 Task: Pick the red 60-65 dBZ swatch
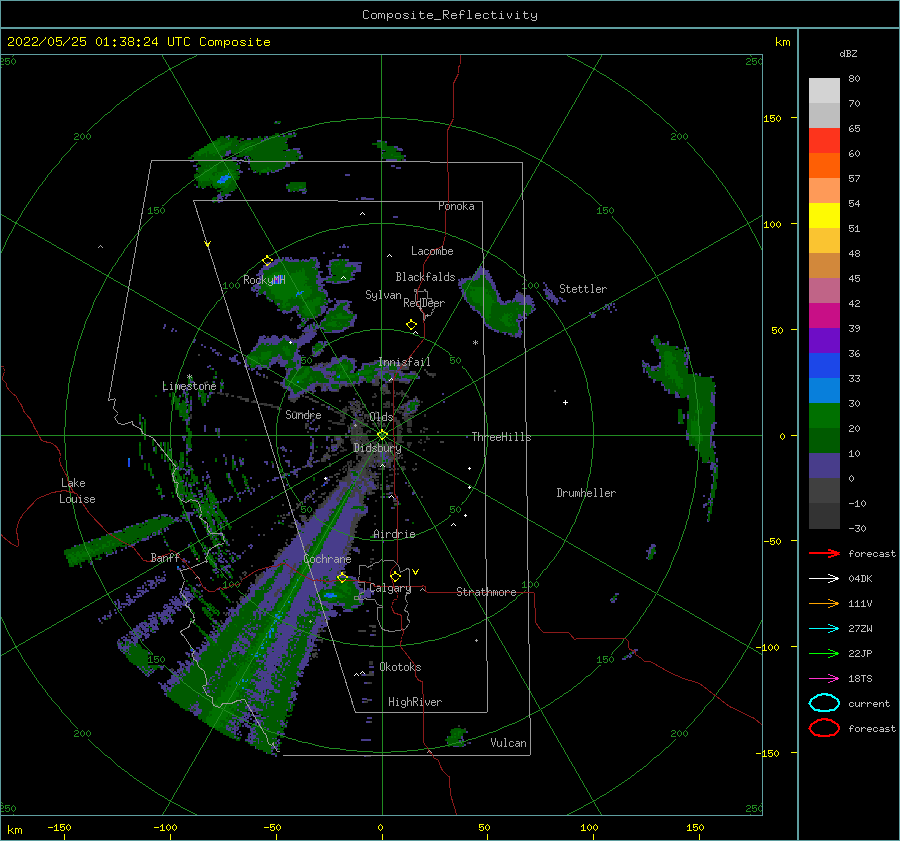point(824,141)
